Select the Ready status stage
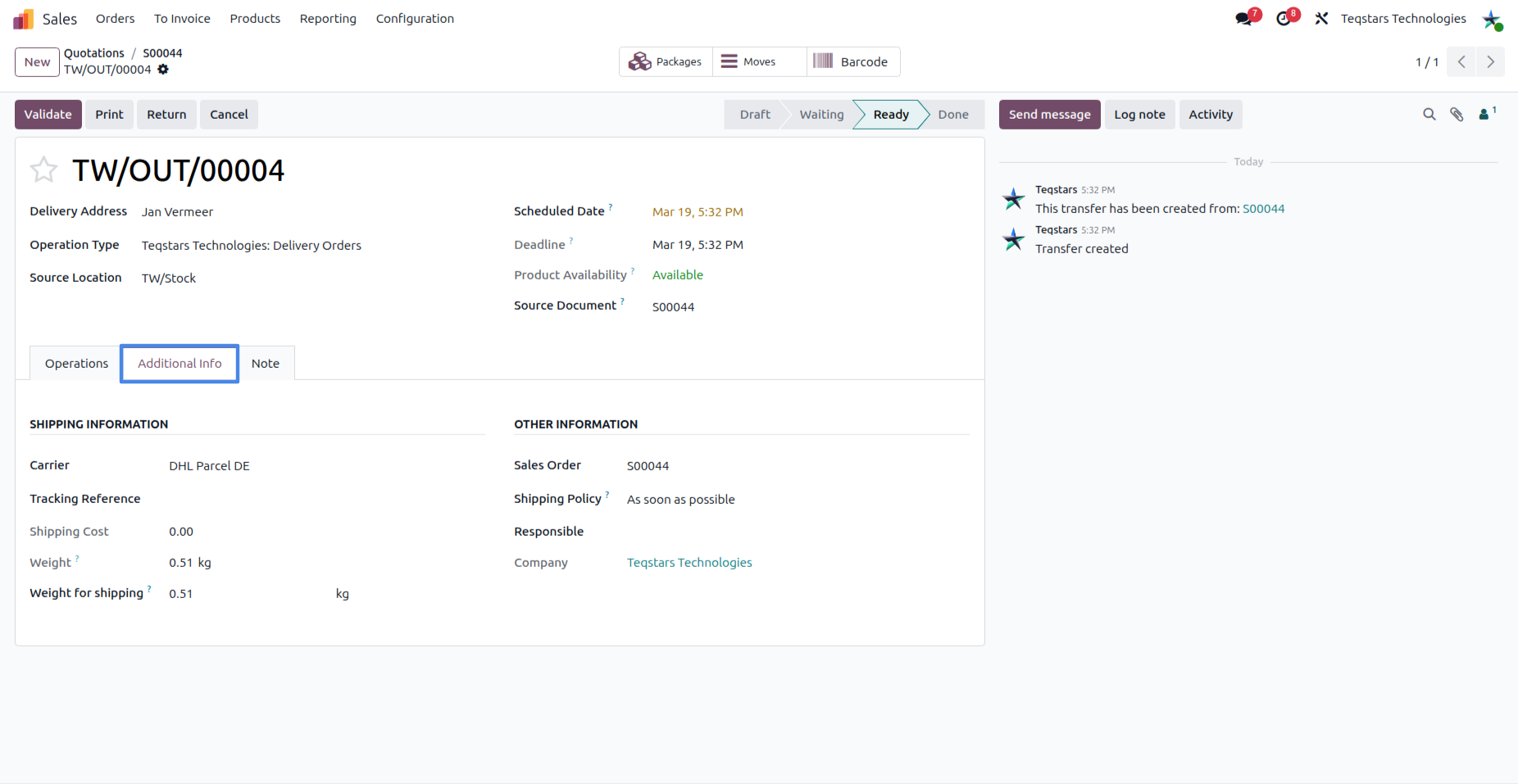This screenshot has width=1518, height=784. tap(891, 115)
